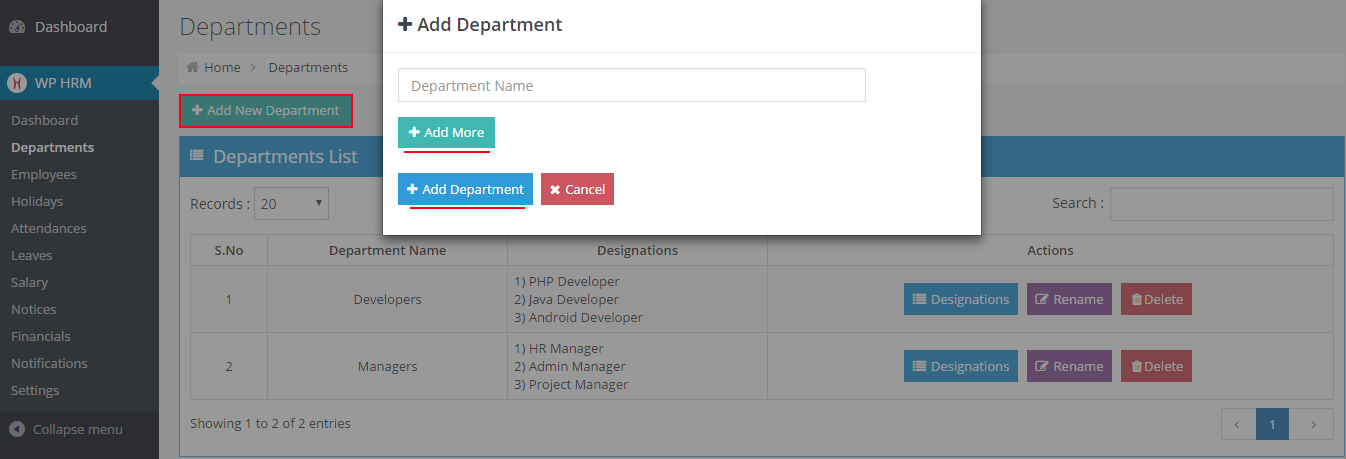Click the Departments List header icon
The width and height of the screenshot is (1346, 459).
click(x=197, y=156)
